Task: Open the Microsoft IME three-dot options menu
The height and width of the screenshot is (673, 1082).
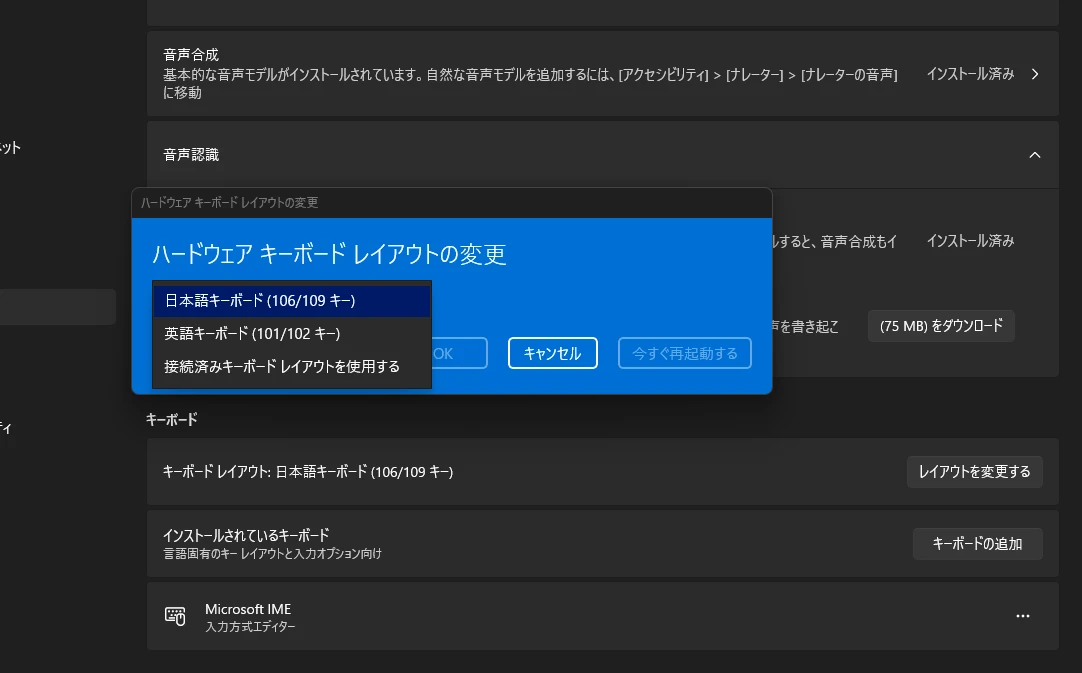Action: (x=1022, y=616)
